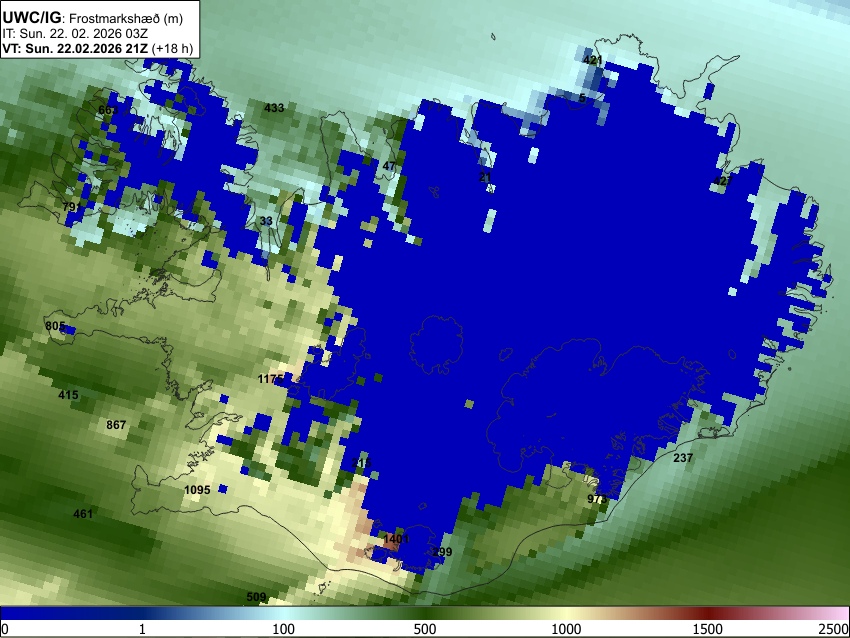Click the 0 tick label on the color scale
Screen dimensions: 850x638
click(x=5, y=629)
